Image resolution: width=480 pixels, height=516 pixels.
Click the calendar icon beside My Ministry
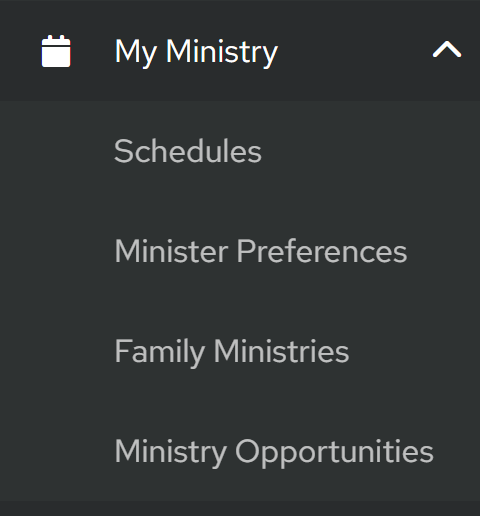click(x=56, y=51)
